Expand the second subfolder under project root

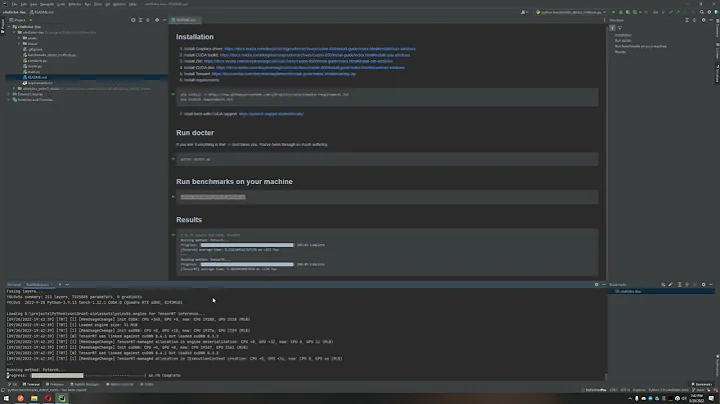point(19,44)
